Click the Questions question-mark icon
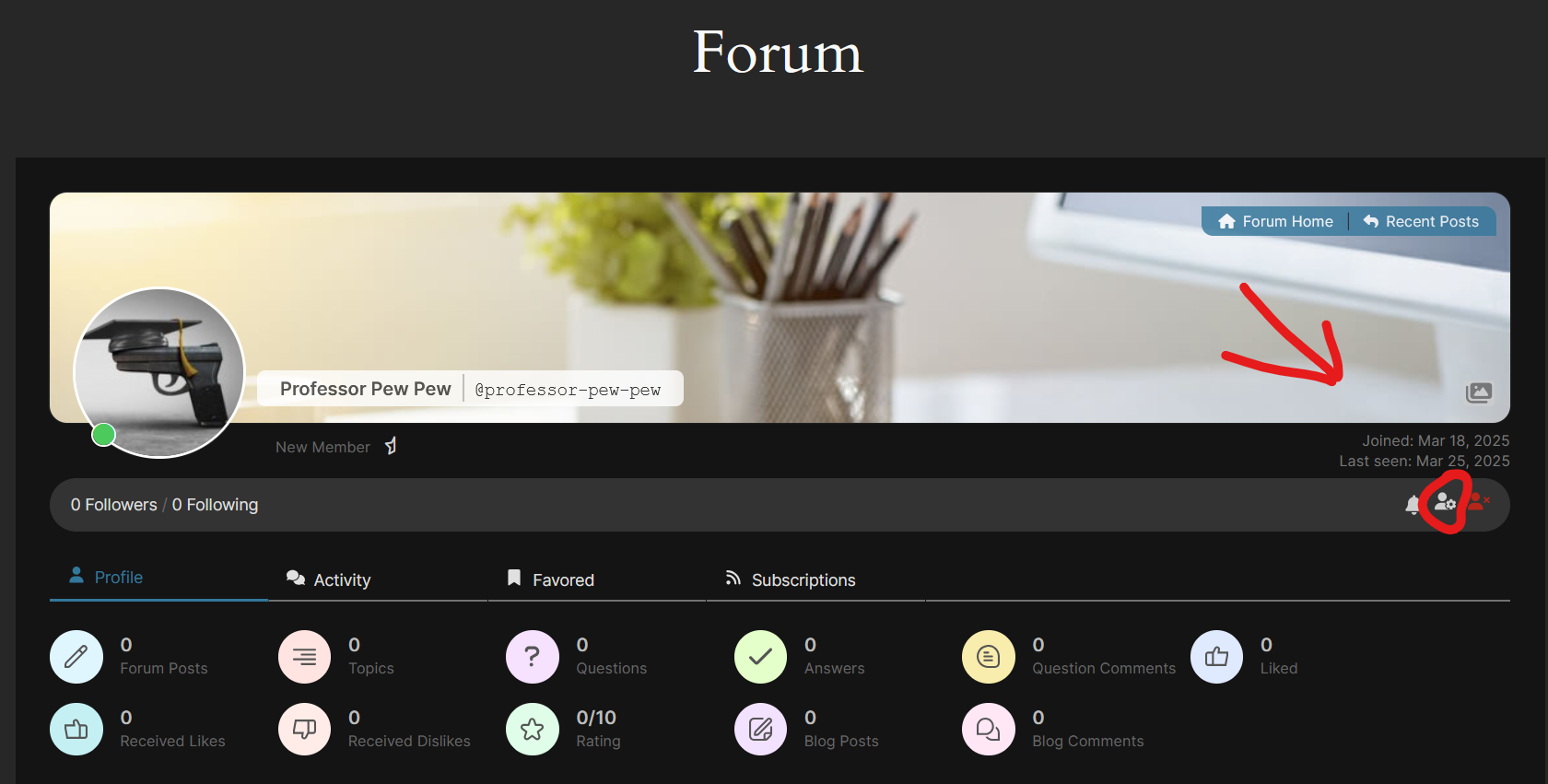Viewport: 1548px width, 784px height. pos(532,657)
